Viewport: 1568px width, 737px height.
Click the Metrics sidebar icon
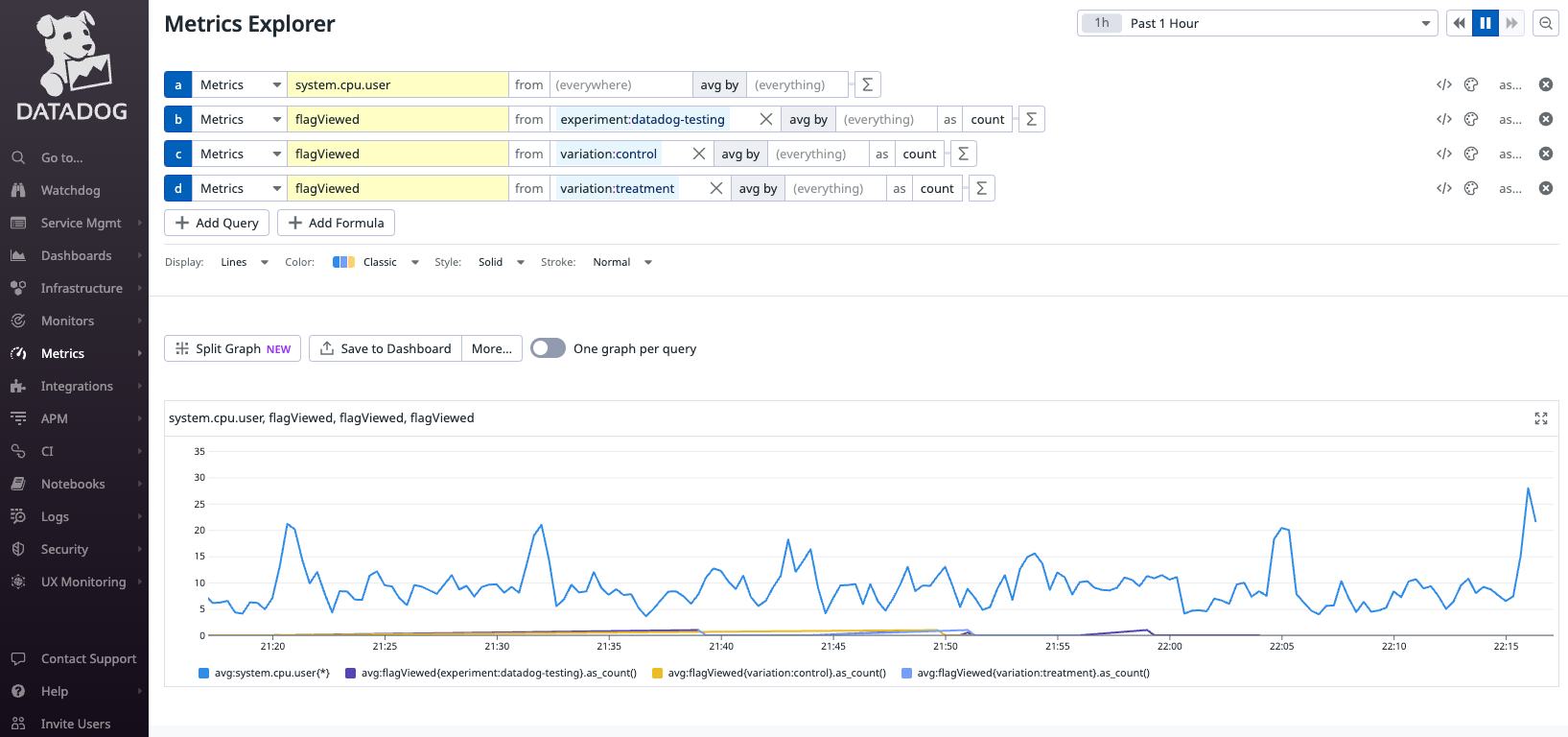(18, 353)
